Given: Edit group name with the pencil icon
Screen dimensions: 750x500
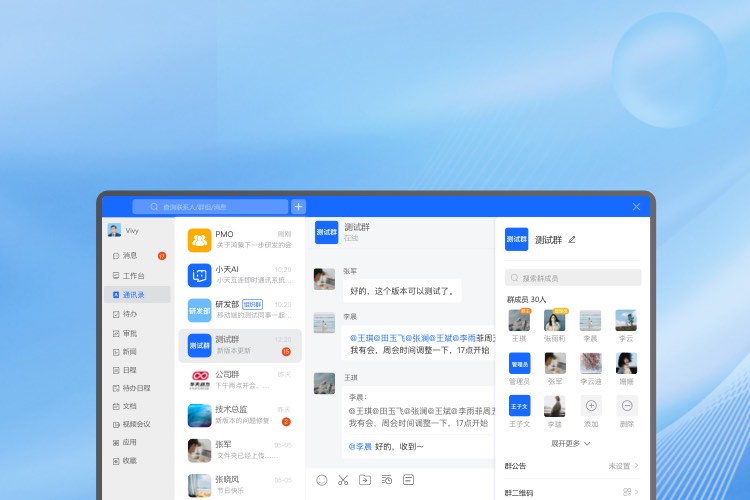Looking at the screenshot, I should click(572, 239).
